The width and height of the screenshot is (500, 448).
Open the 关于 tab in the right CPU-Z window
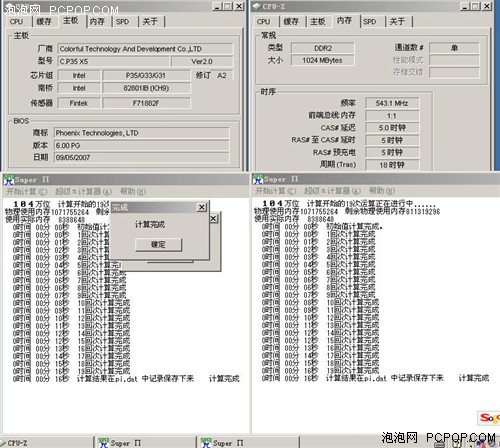397,22
